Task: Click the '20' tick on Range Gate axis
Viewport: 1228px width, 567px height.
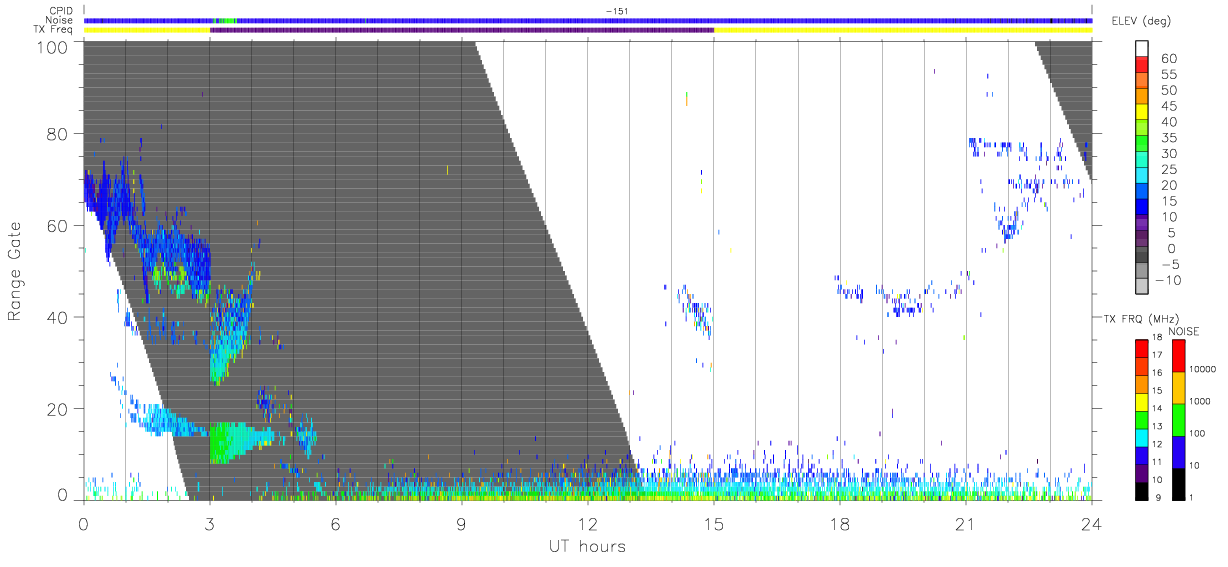Action: [59, 409]
